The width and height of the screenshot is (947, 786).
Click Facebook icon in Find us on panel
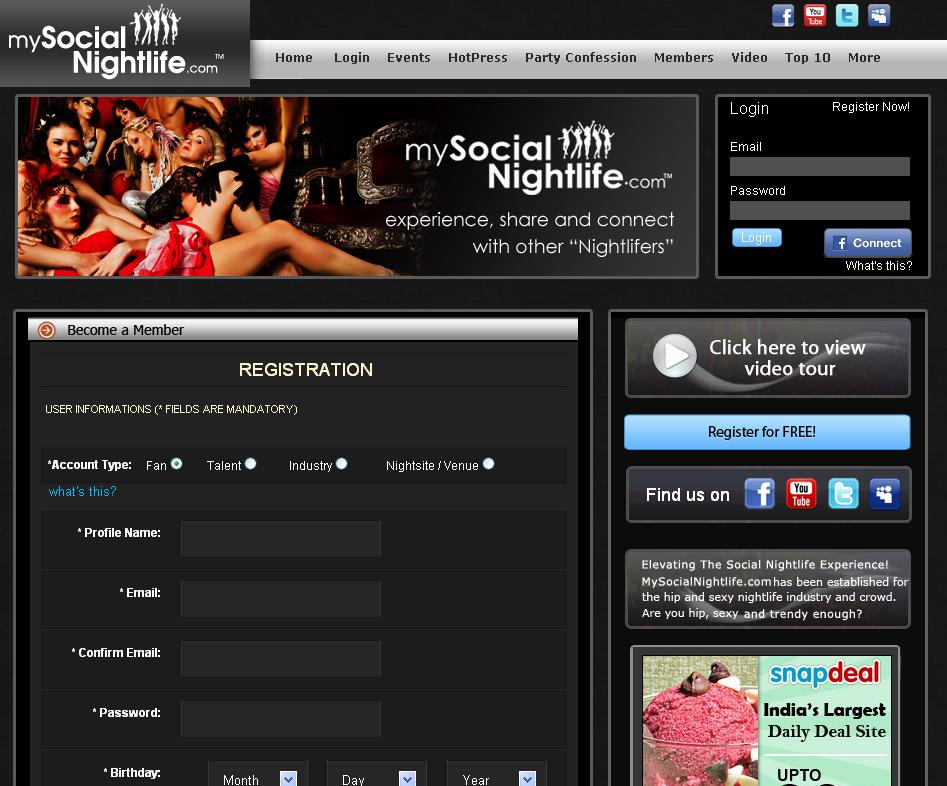(x=760, y=494)
